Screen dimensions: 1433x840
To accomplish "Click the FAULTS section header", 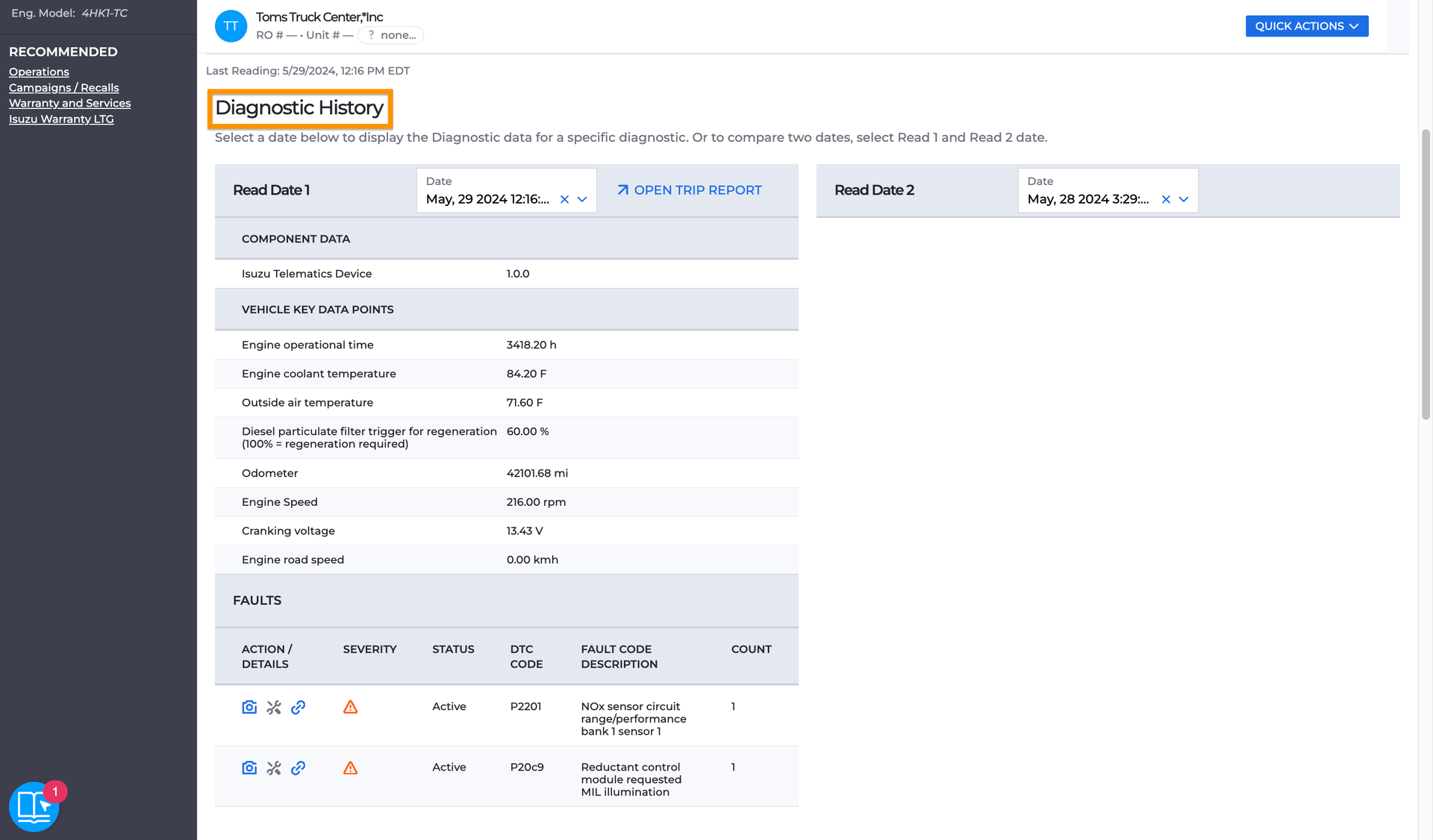I will (x=257, y=601).
